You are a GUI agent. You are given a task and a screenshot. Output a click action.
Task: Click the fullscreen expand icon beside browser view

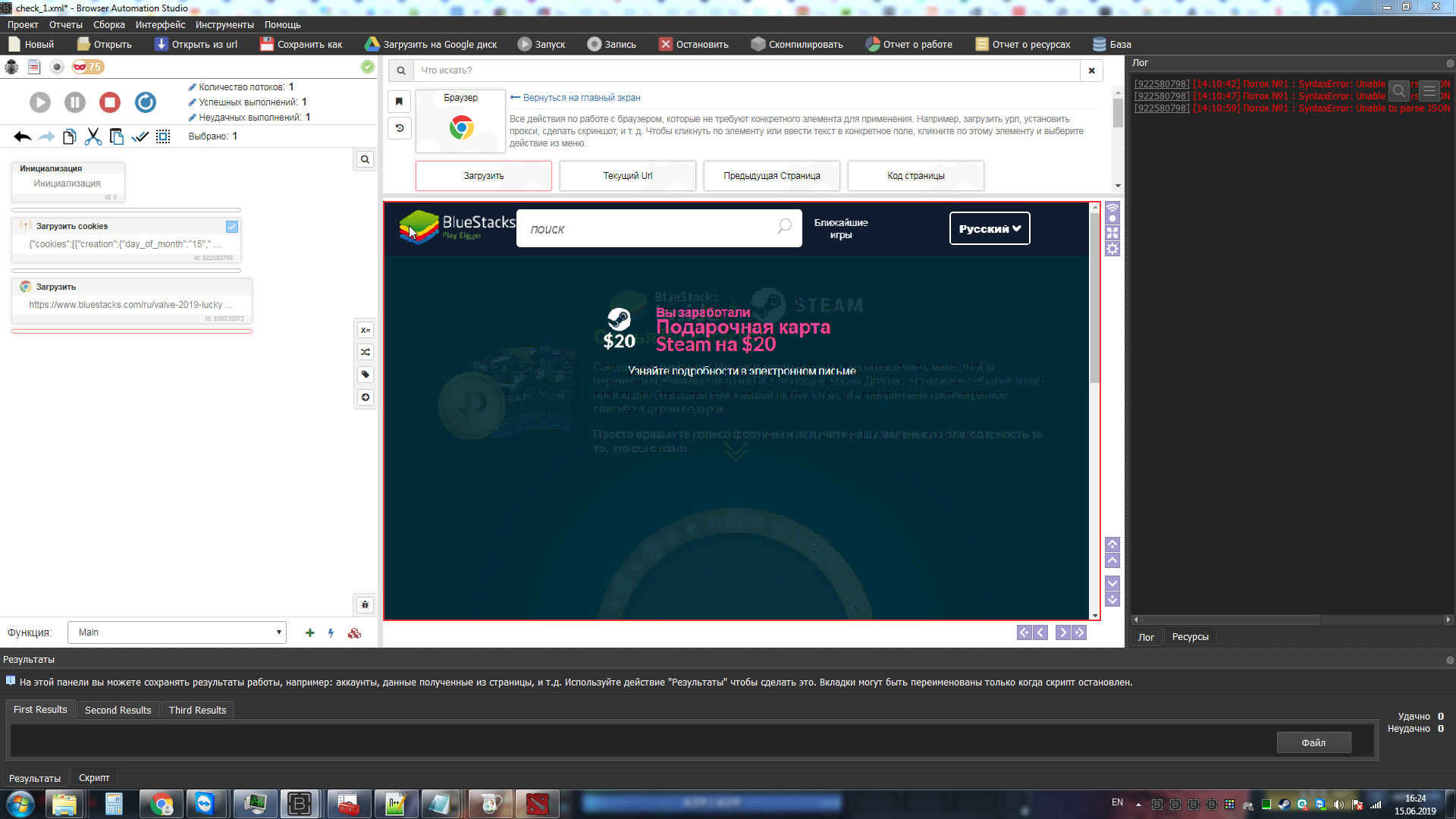click(1112, 233)
